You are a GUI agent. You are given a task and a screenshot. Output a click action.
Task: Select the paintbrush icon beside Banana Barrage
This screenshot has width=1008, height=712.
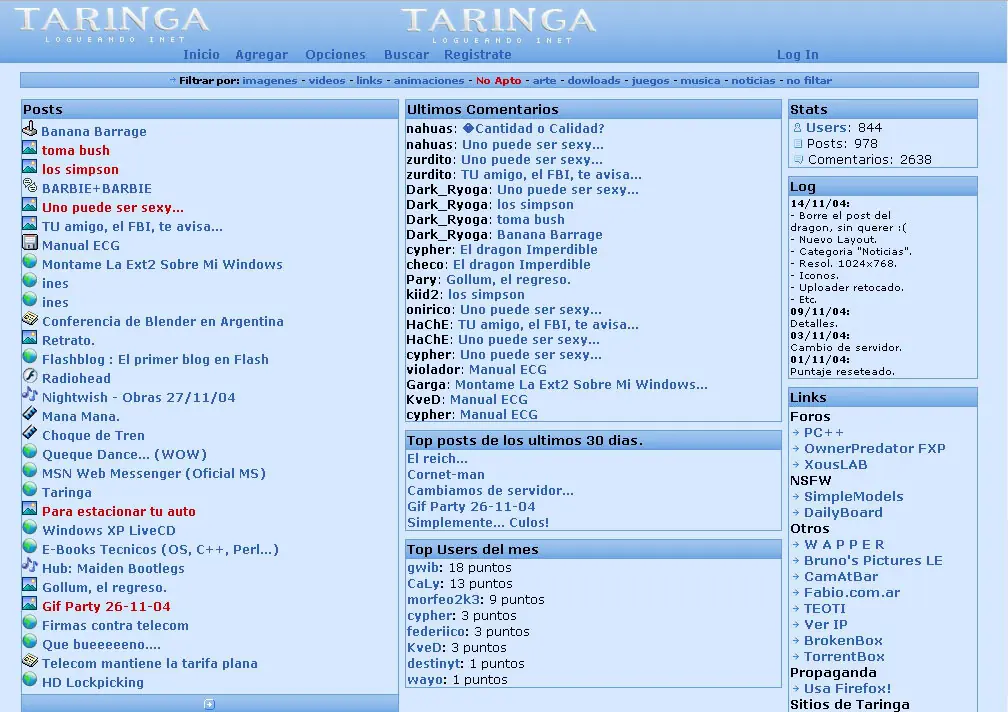(27, 131)
